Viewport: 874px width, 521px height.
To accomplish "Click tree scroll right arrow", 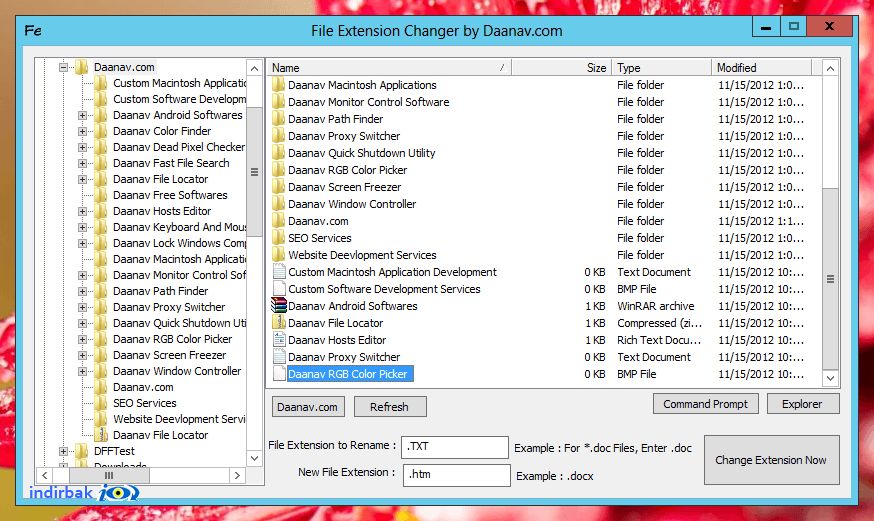I will [x=237, y=475].
